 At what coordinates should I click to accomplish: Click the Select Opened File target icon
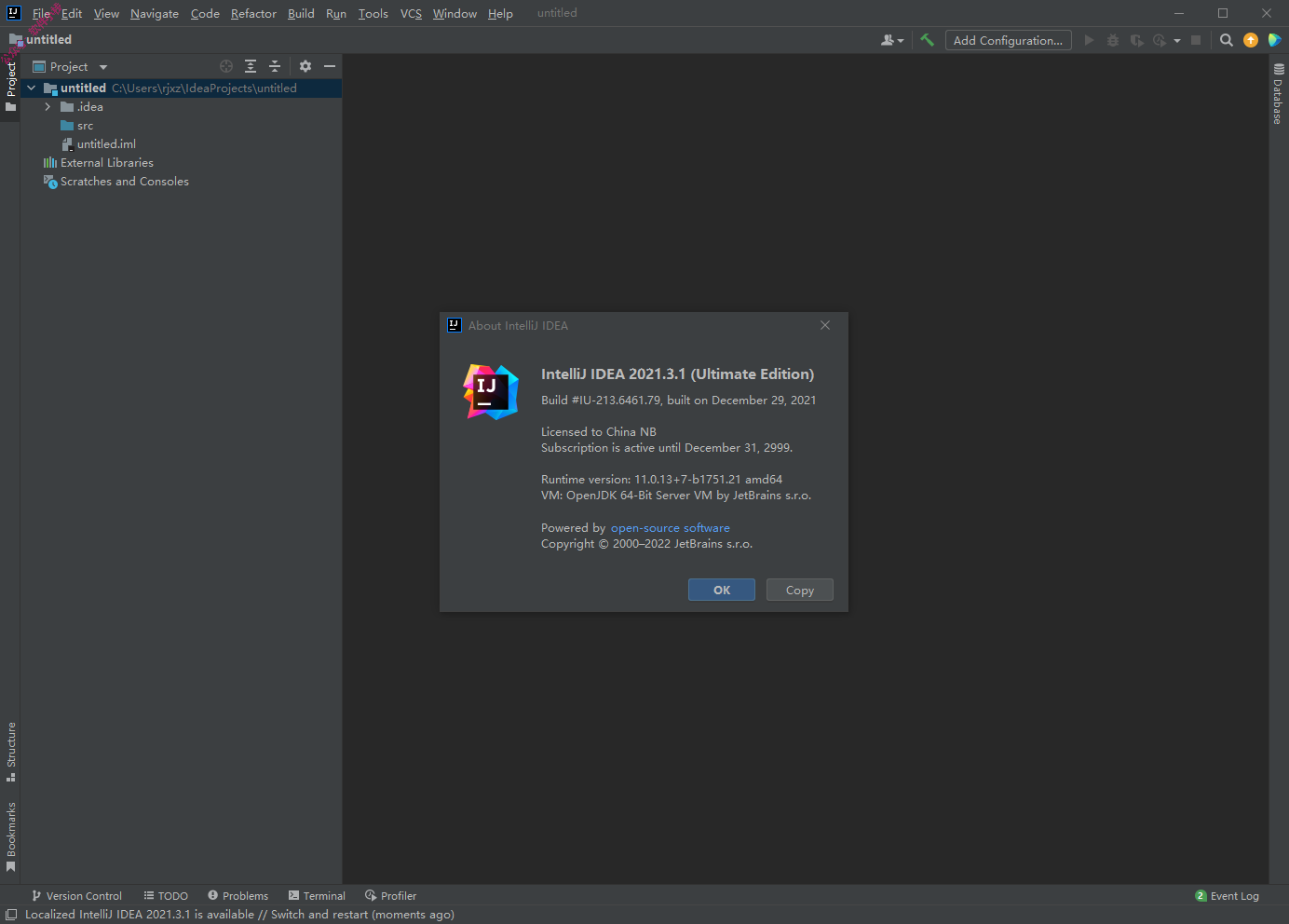[226, 66]
